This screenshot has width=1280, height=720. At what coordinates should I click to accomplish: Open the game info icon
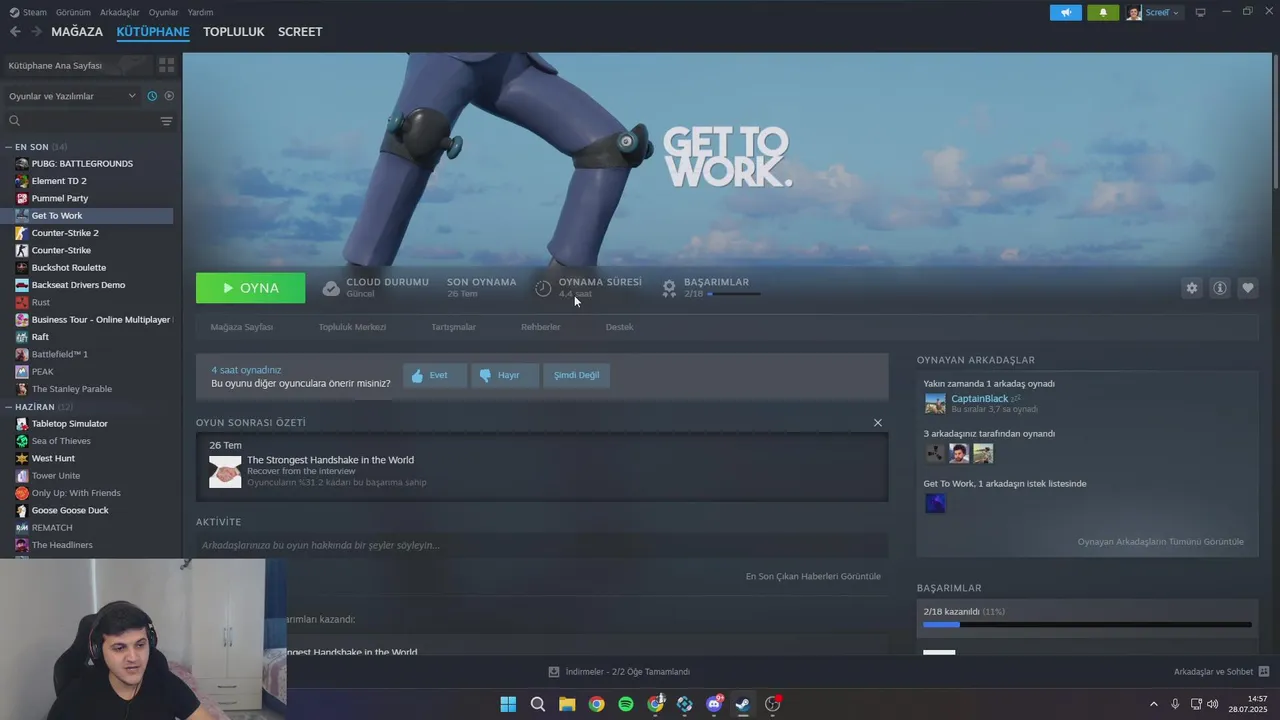click(x=1220, y=288)
